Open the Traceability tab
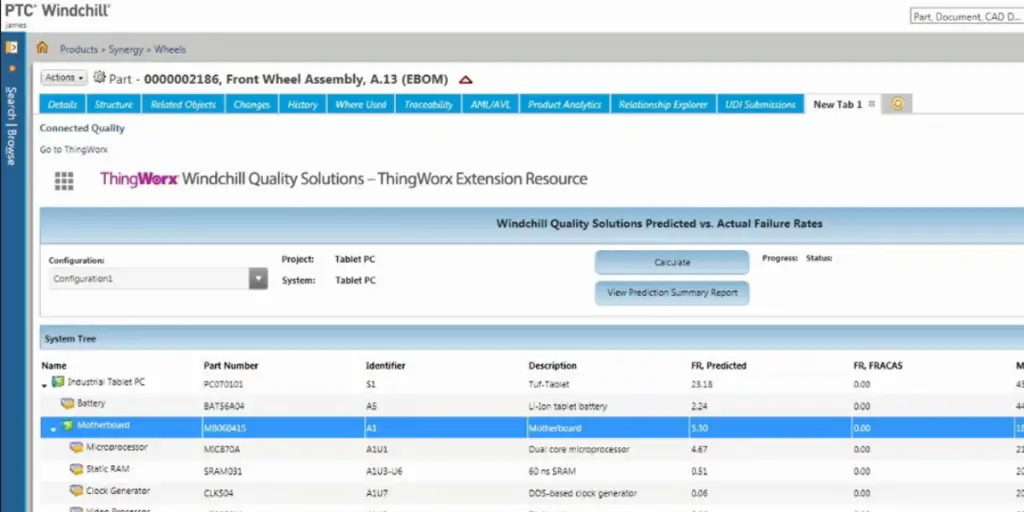 tap(428, 104)
